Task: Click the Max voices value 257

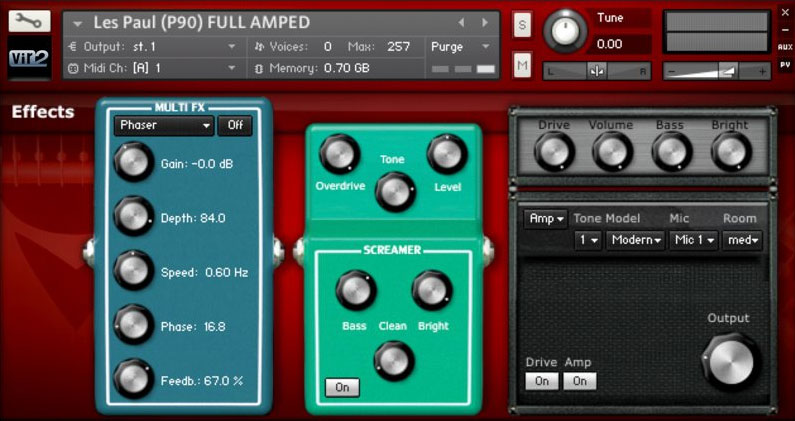Action: [x=399, y=47]
